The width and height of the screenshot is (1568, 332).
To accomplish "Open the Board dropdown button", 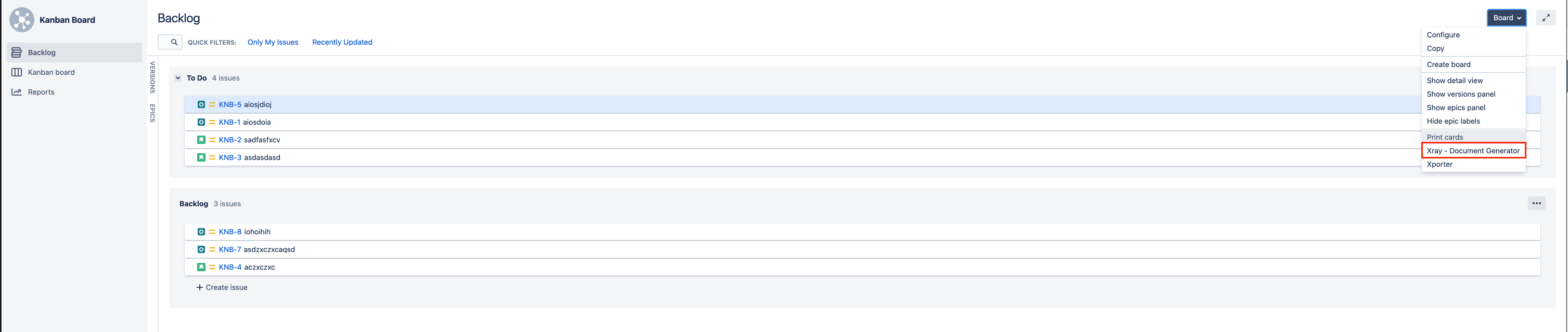I will click(x=1507, y=18).
